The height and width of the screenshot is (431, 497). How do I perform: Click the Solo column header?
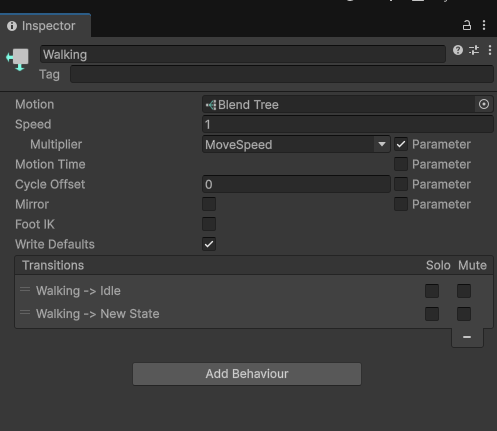[438, 265]
